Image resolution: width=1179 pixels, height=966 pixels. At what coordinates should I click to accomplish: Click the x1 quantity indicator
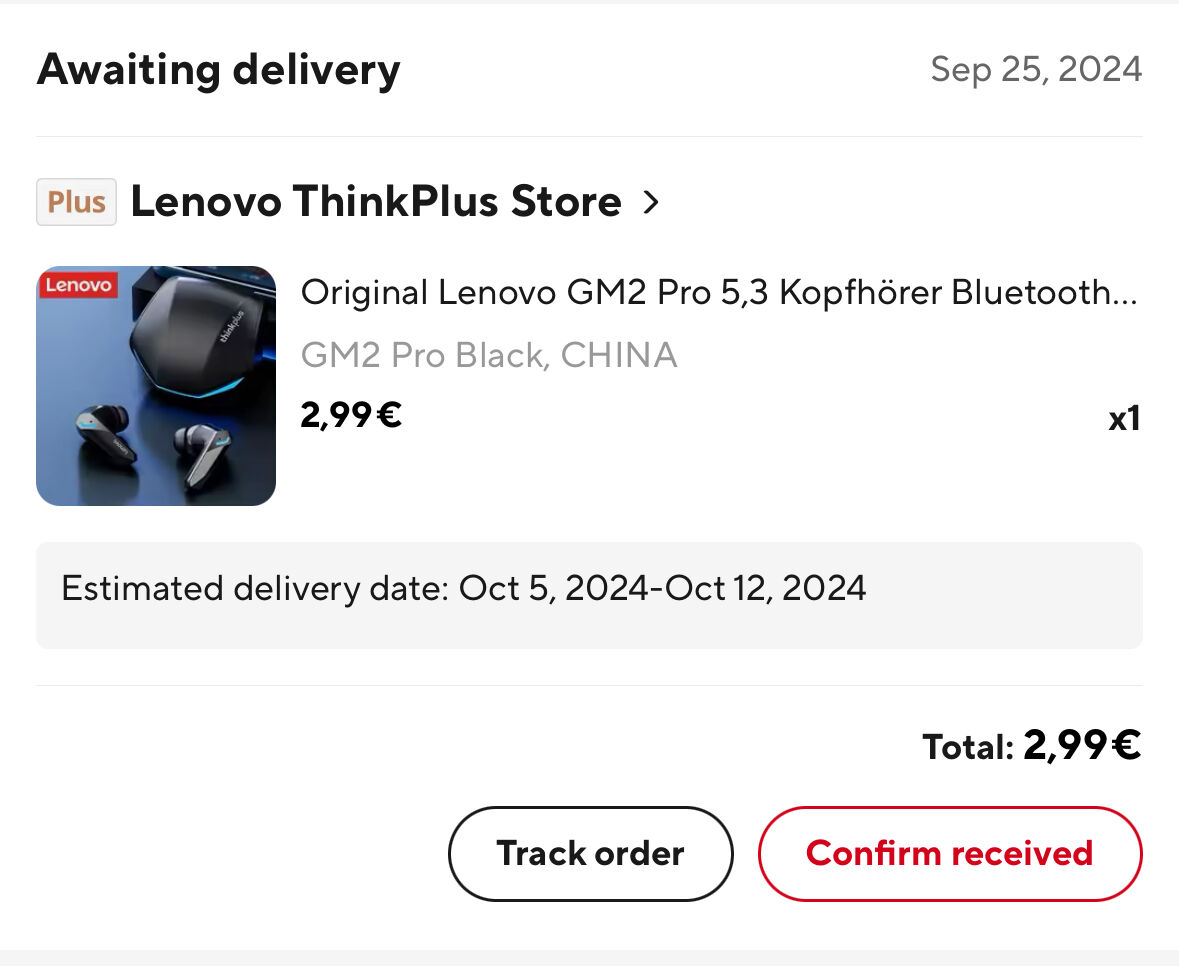click(x=1124, y=418)
